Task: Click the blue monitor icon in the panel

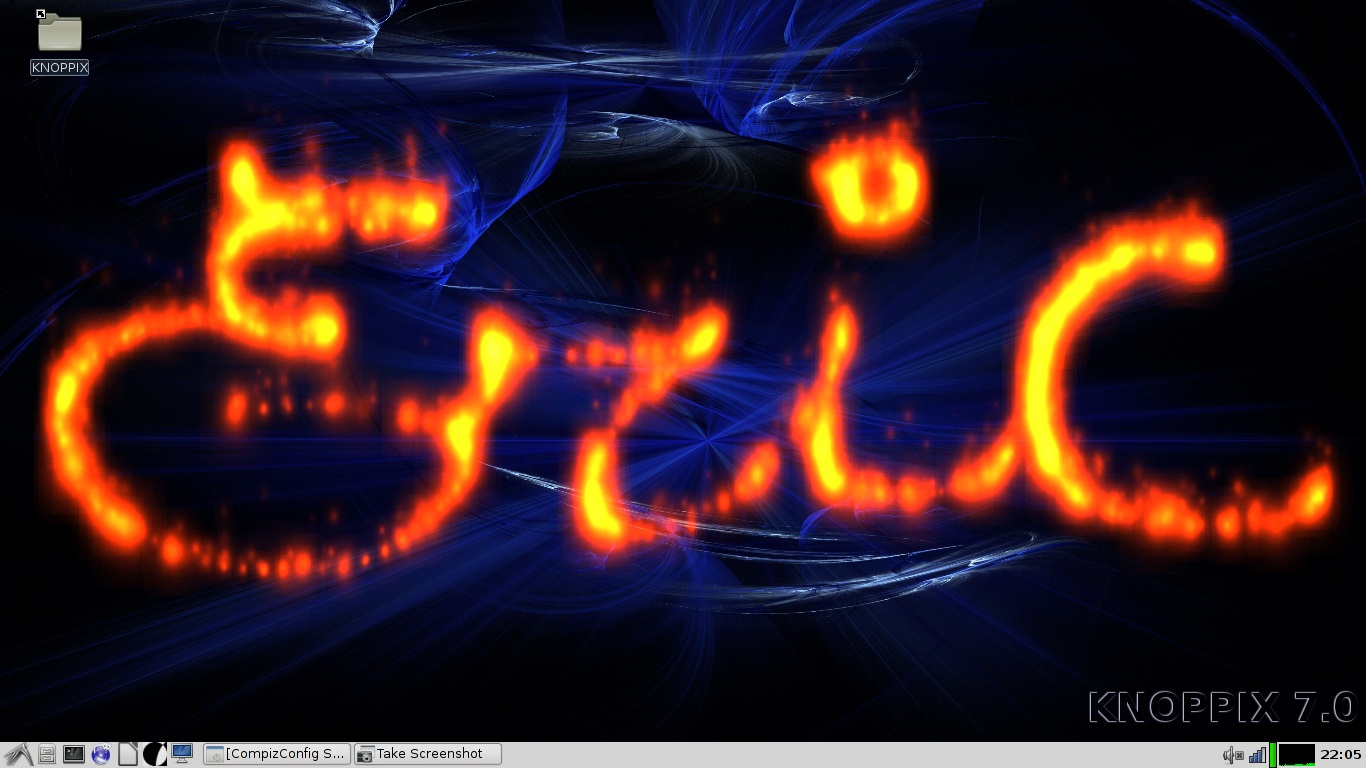Action: point(182,753)
